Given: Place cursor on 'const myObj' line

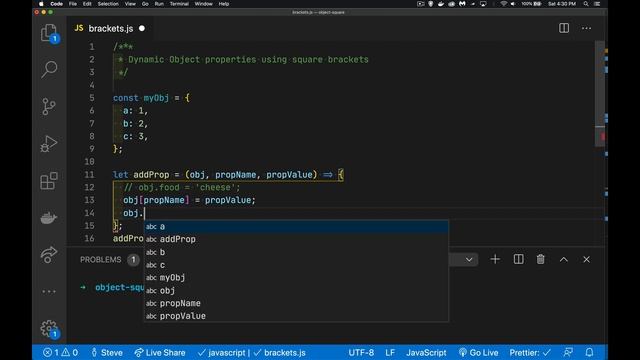Looking at the screenshot, I should coord(151,98).
